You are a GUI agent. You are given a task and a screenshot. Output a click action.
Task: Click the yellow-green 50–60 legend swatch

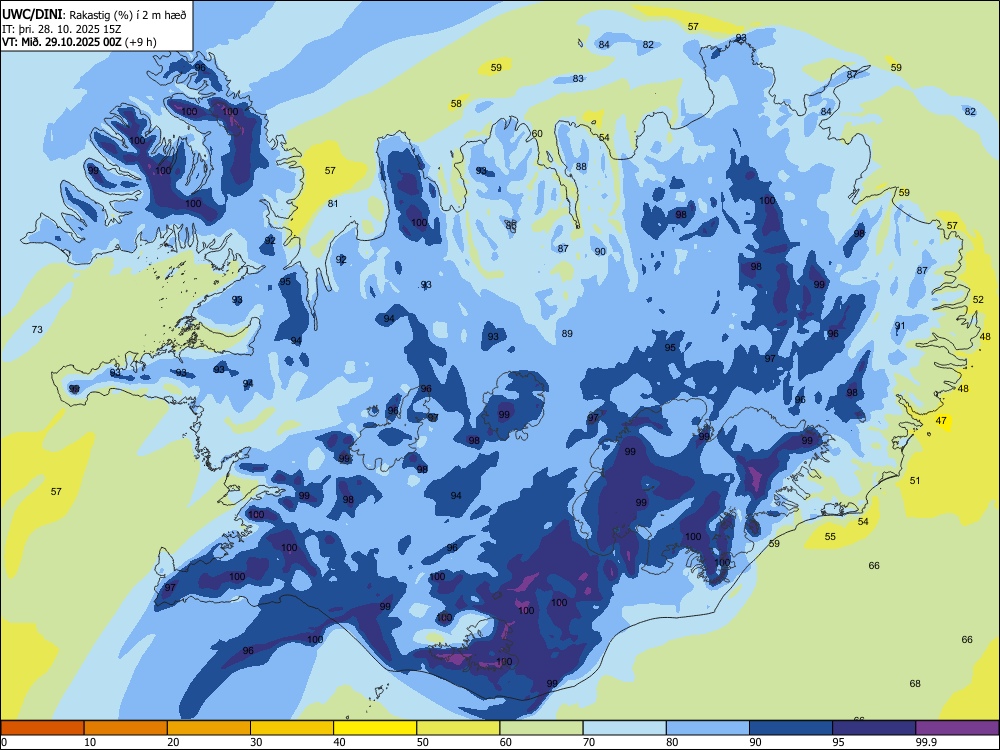[458, 728]
